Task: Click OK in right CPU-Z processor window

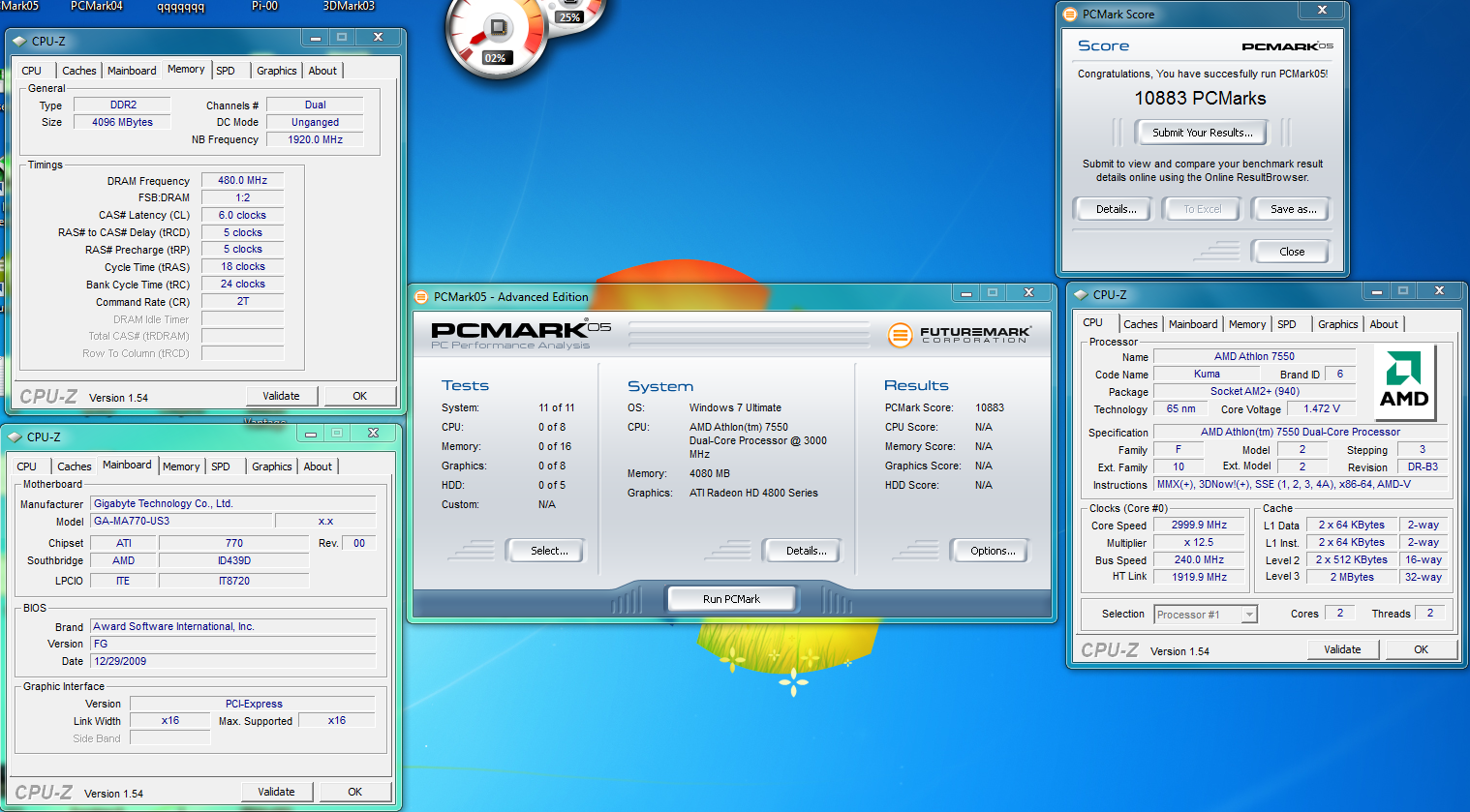Action: pos(1421,649)
